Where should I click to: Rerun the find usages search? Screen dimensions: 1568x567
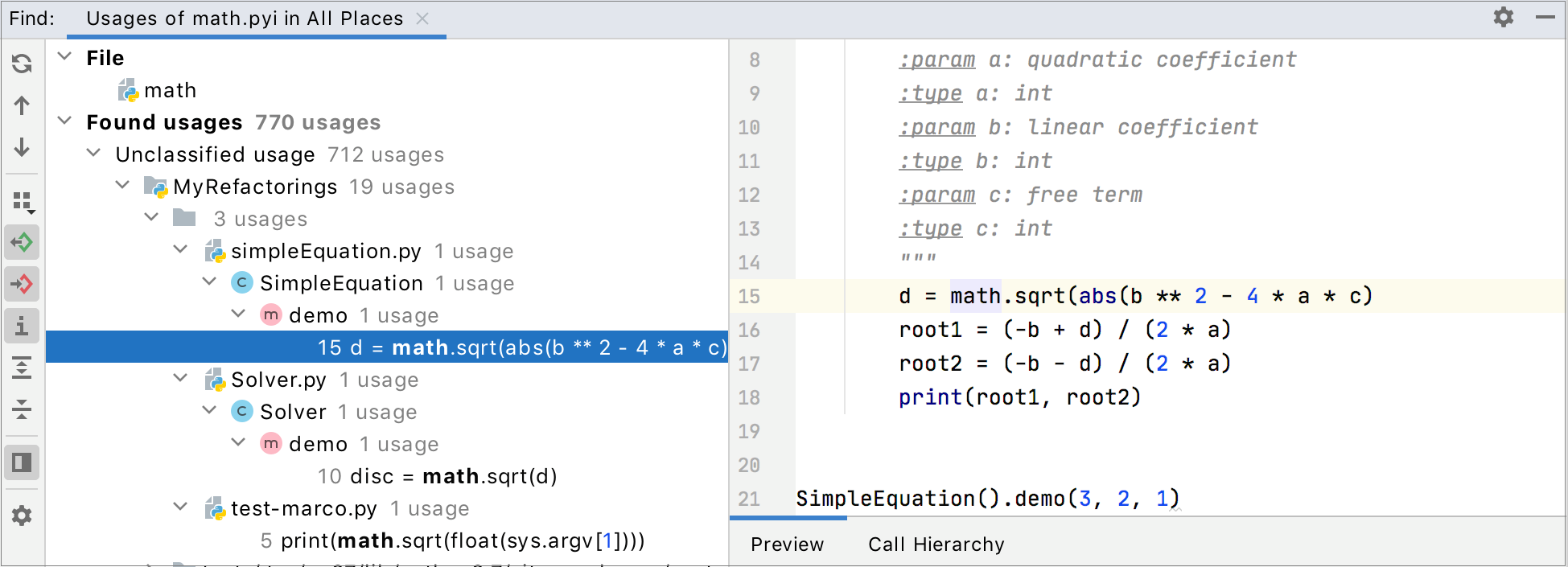(22, 63)
